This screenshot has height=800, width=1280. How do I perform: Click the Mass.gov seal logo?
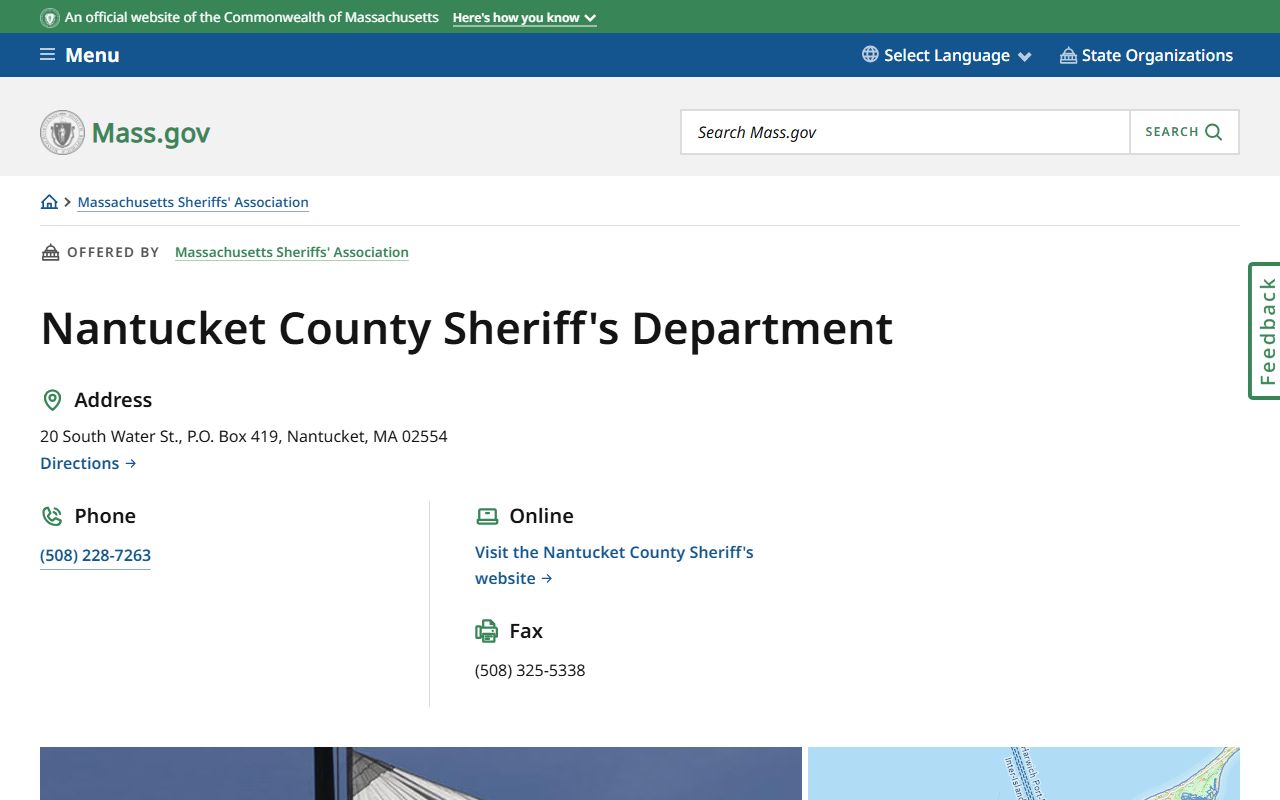pos(63,132)
